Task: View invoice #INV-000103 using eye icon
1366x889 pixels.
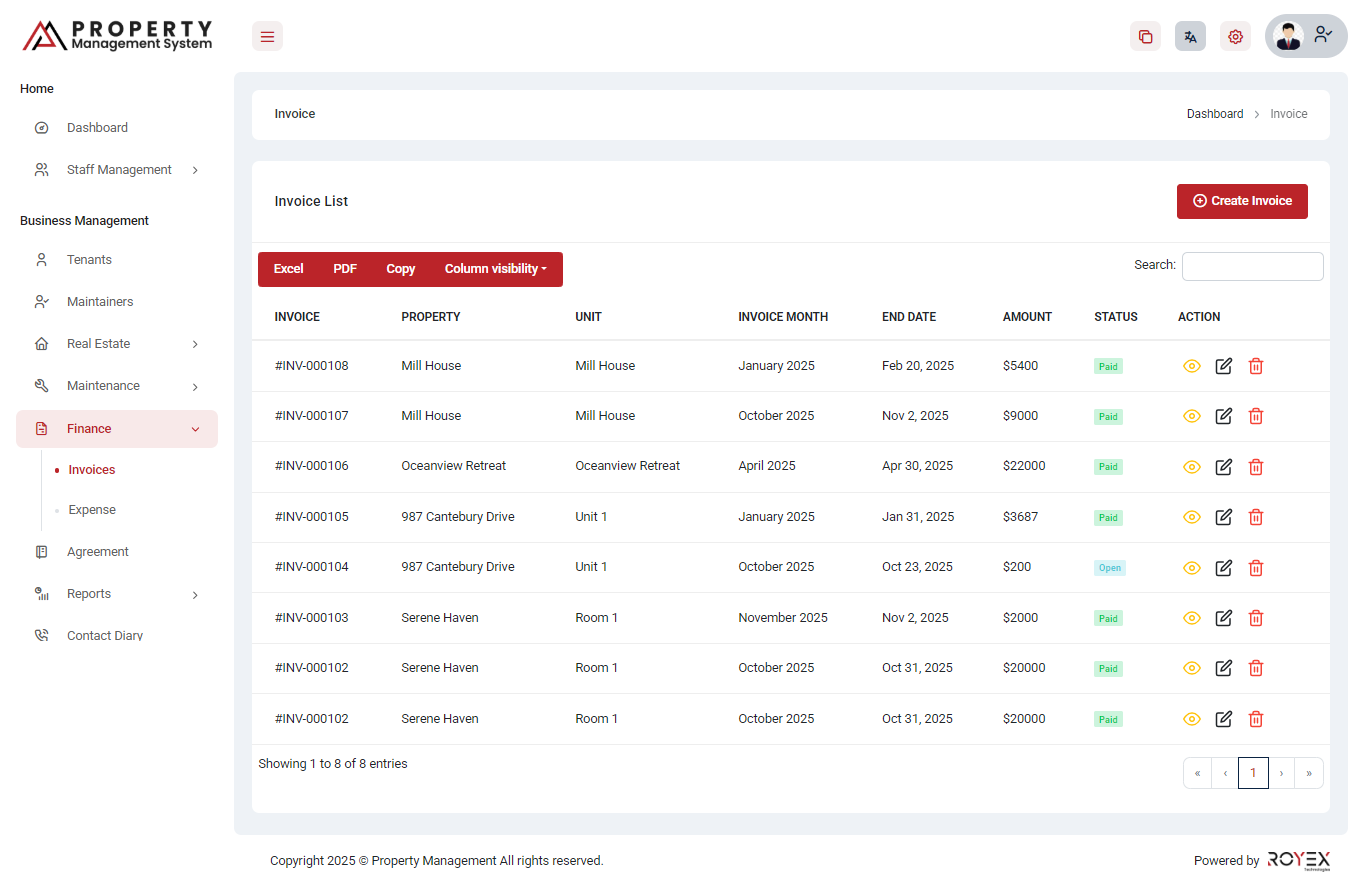Action: point(1191,618)
